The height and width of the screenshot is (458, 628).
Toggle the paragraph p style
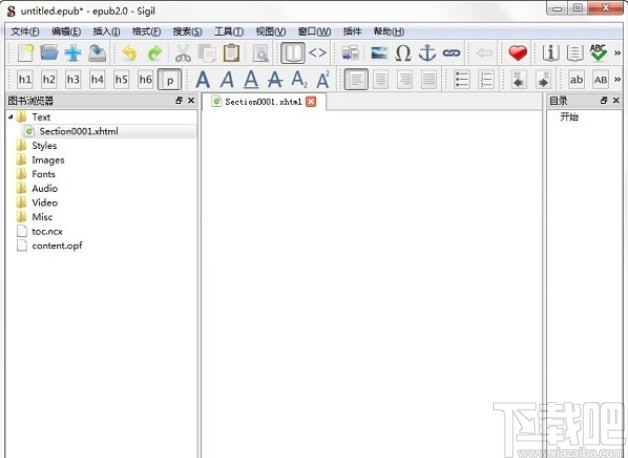pyautogui.click(x=170, y=79)
